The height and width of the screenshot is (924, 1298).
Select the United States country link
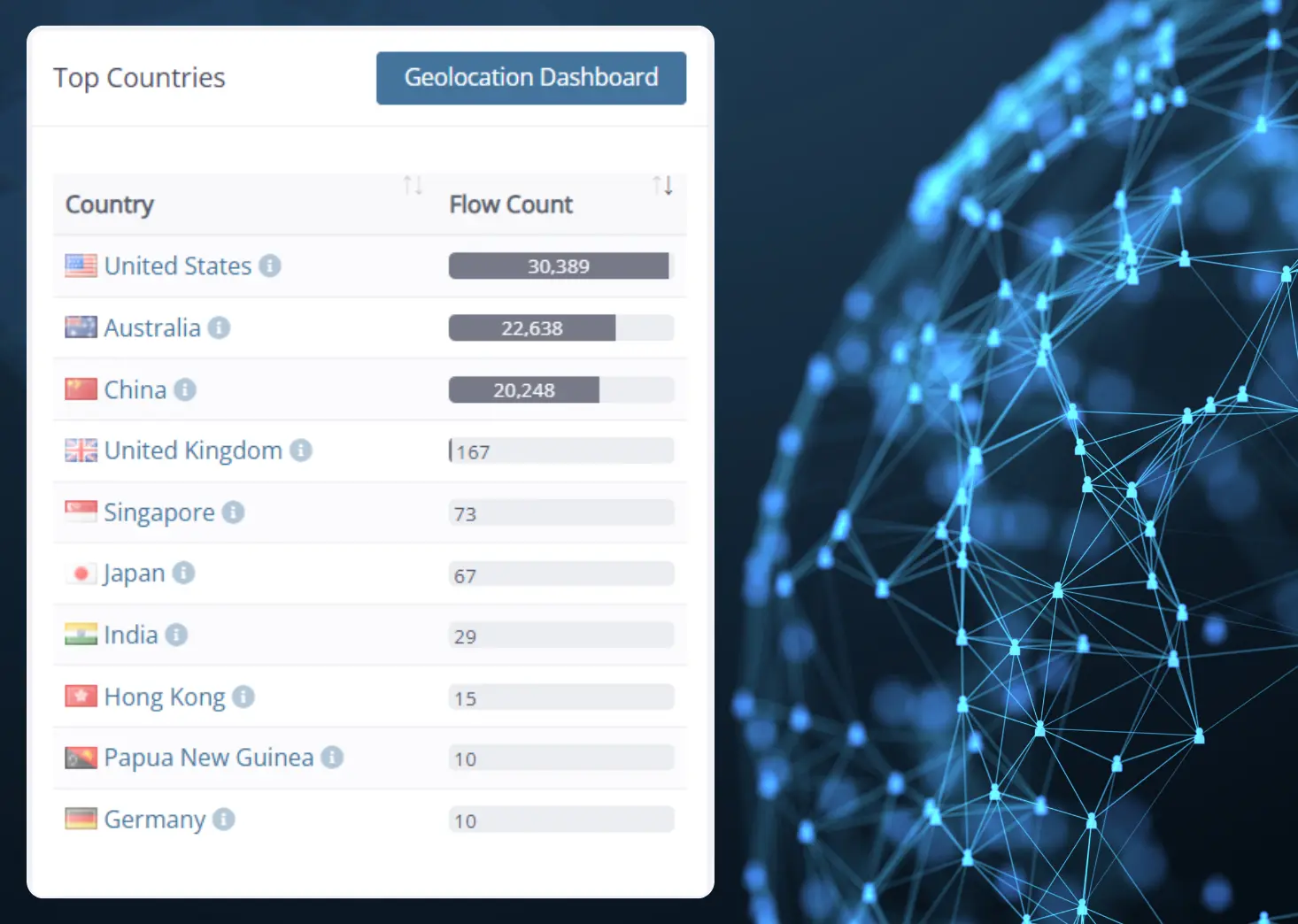(178, 266)
